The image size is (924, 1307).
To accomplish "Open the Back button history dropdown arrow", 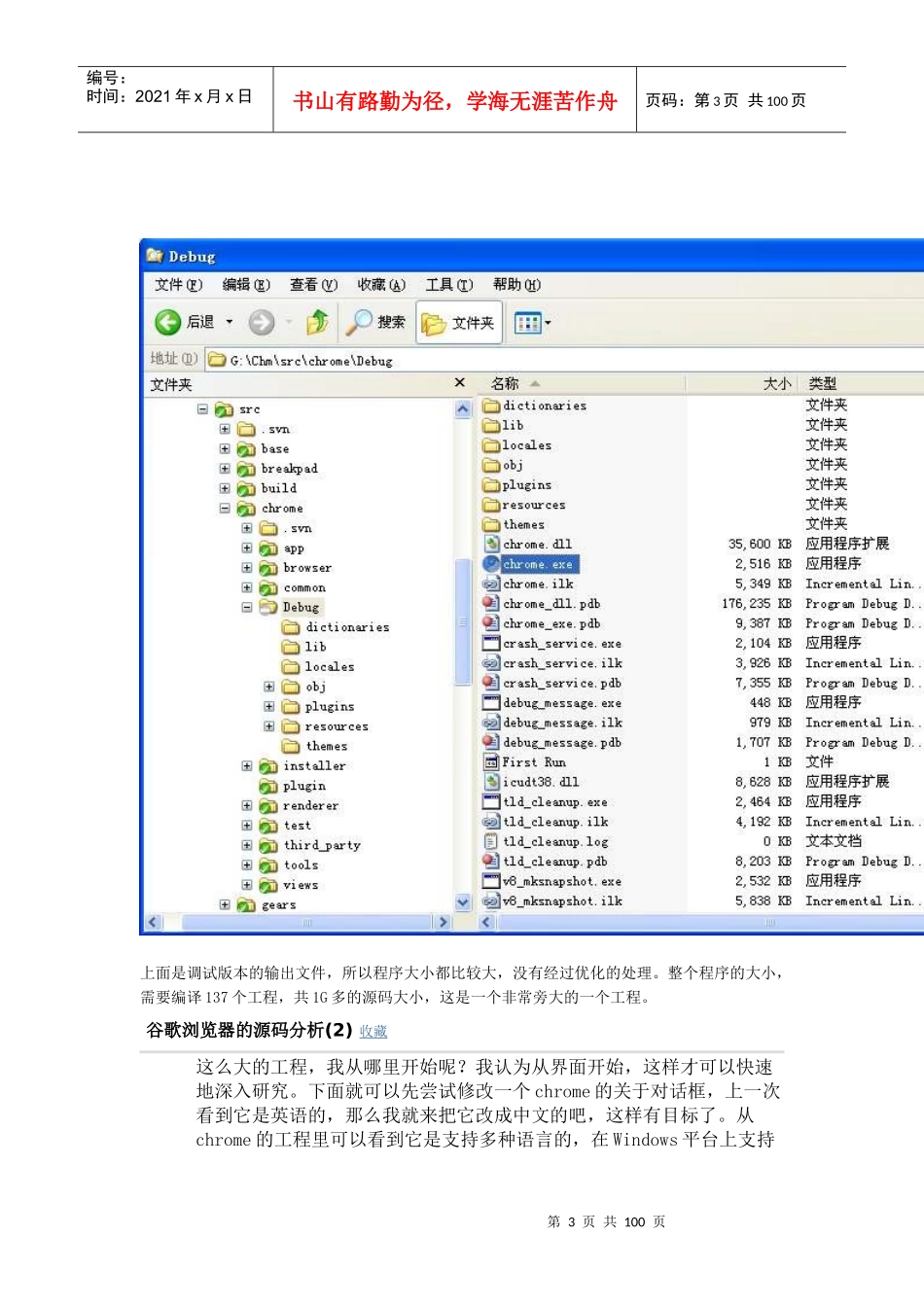I will [x=230, y=322].
